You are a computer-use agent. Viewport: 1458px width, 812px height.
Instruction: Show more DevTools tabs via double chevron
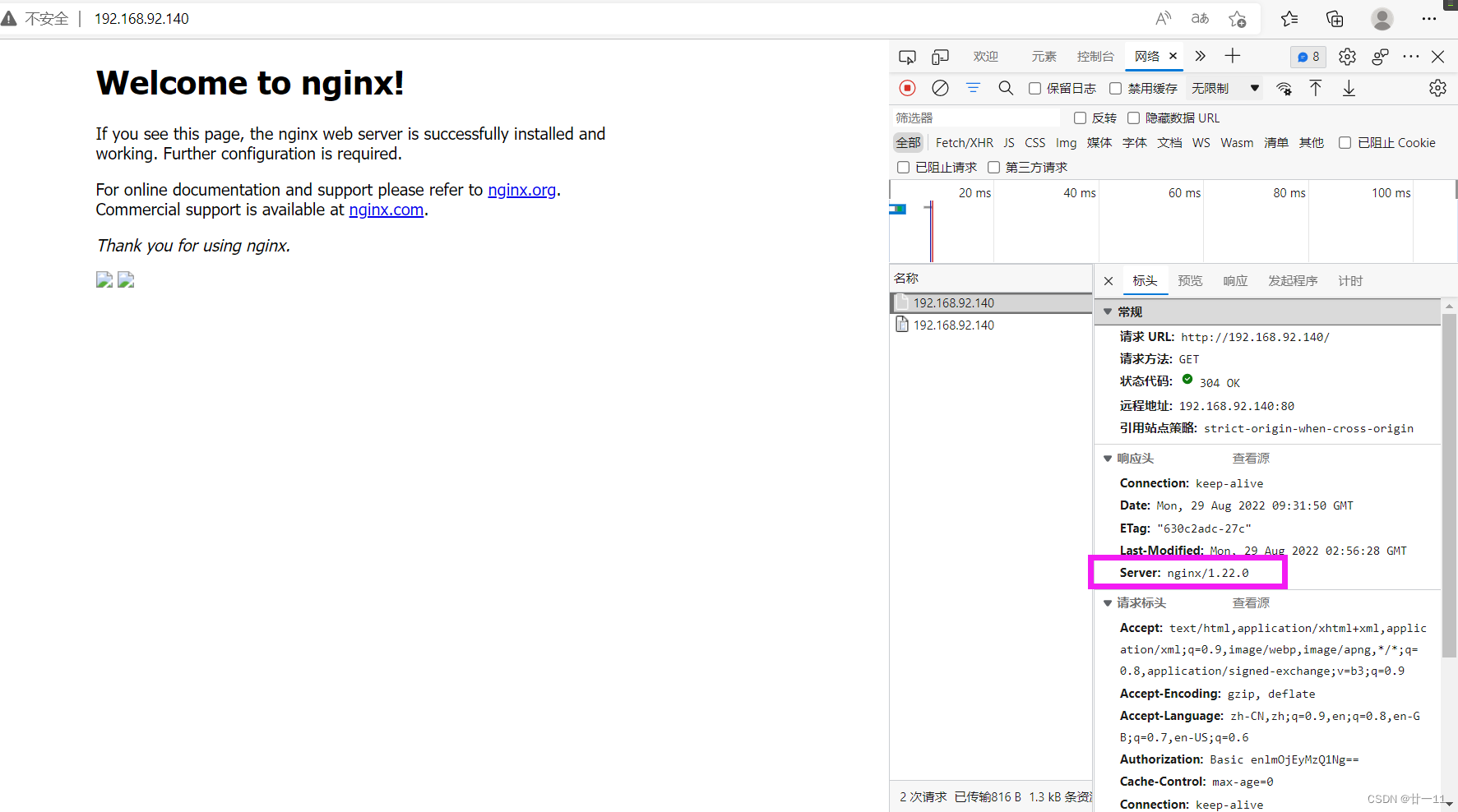click(1200, 56)
